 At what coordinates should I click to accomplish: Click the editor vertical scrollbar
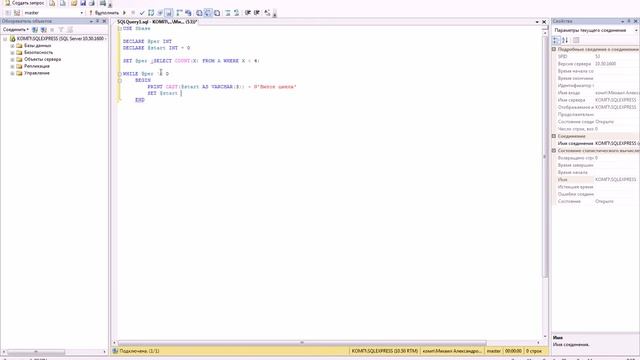(x=545, y=157)
